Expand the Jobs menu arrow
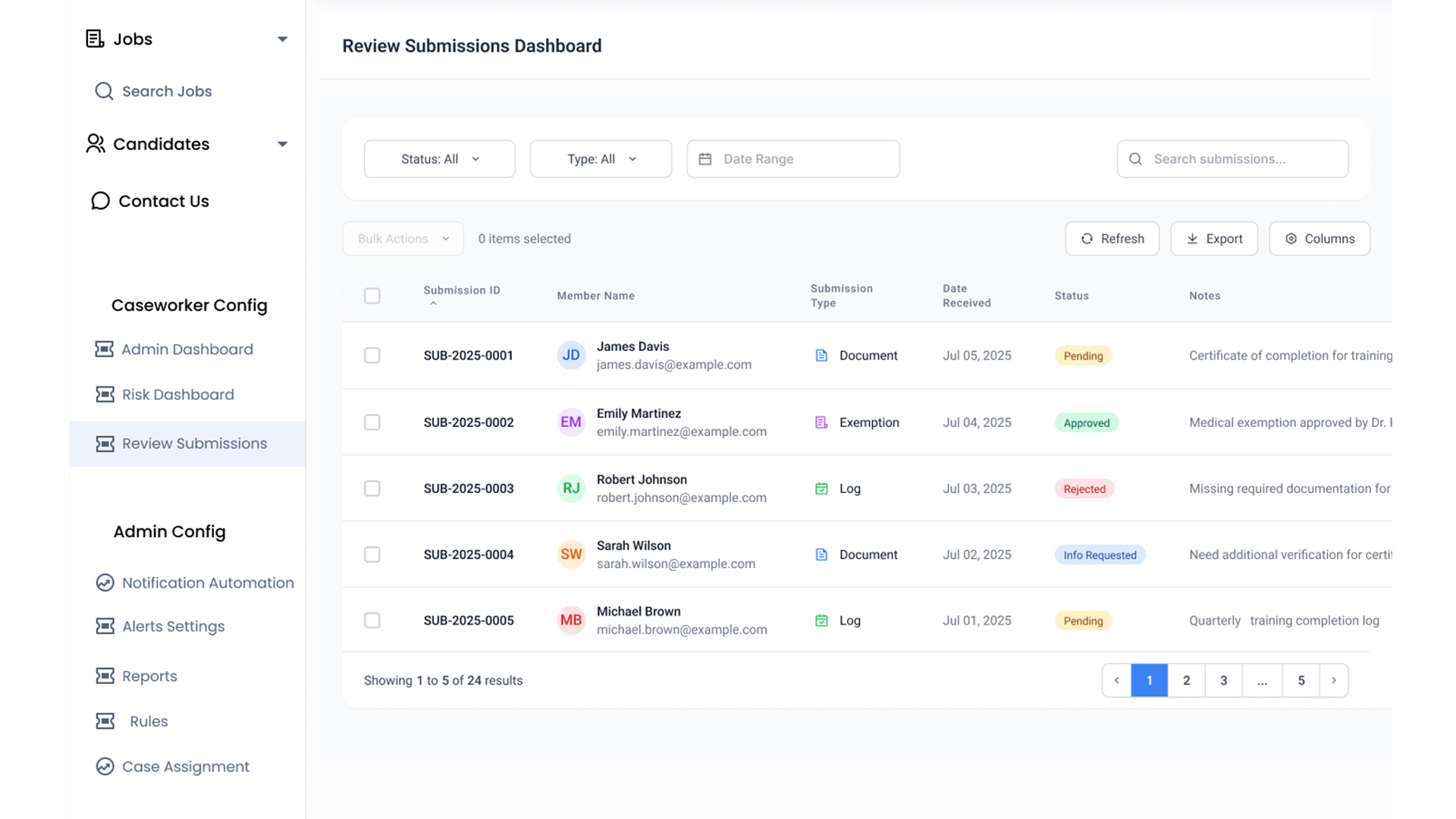 pos(282,39)
